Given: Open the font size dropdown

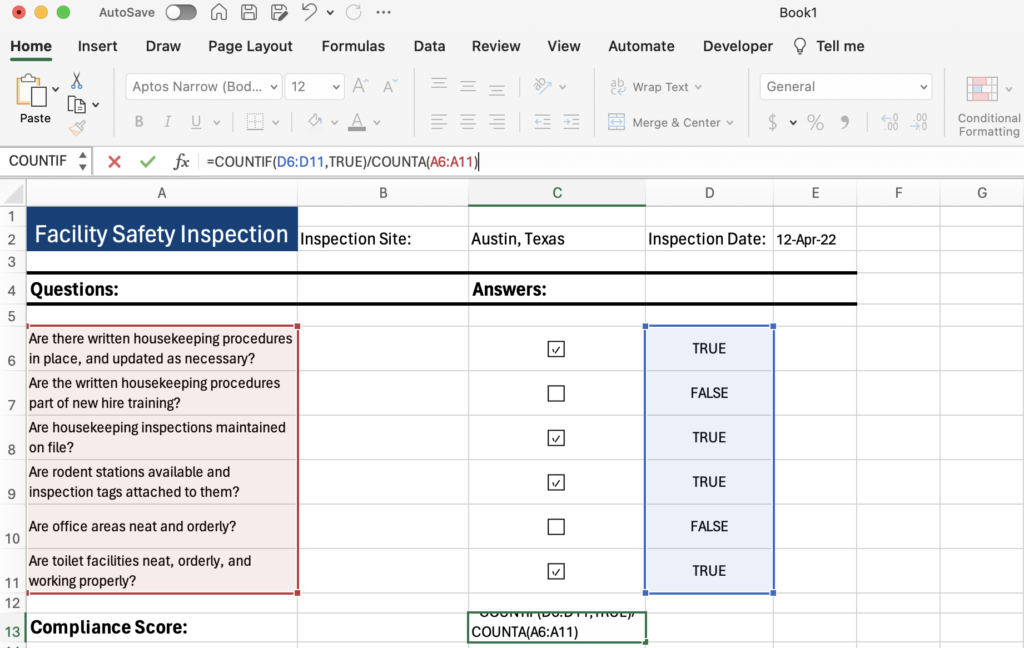Looking at the screenshot, I should tap(336, 87).
